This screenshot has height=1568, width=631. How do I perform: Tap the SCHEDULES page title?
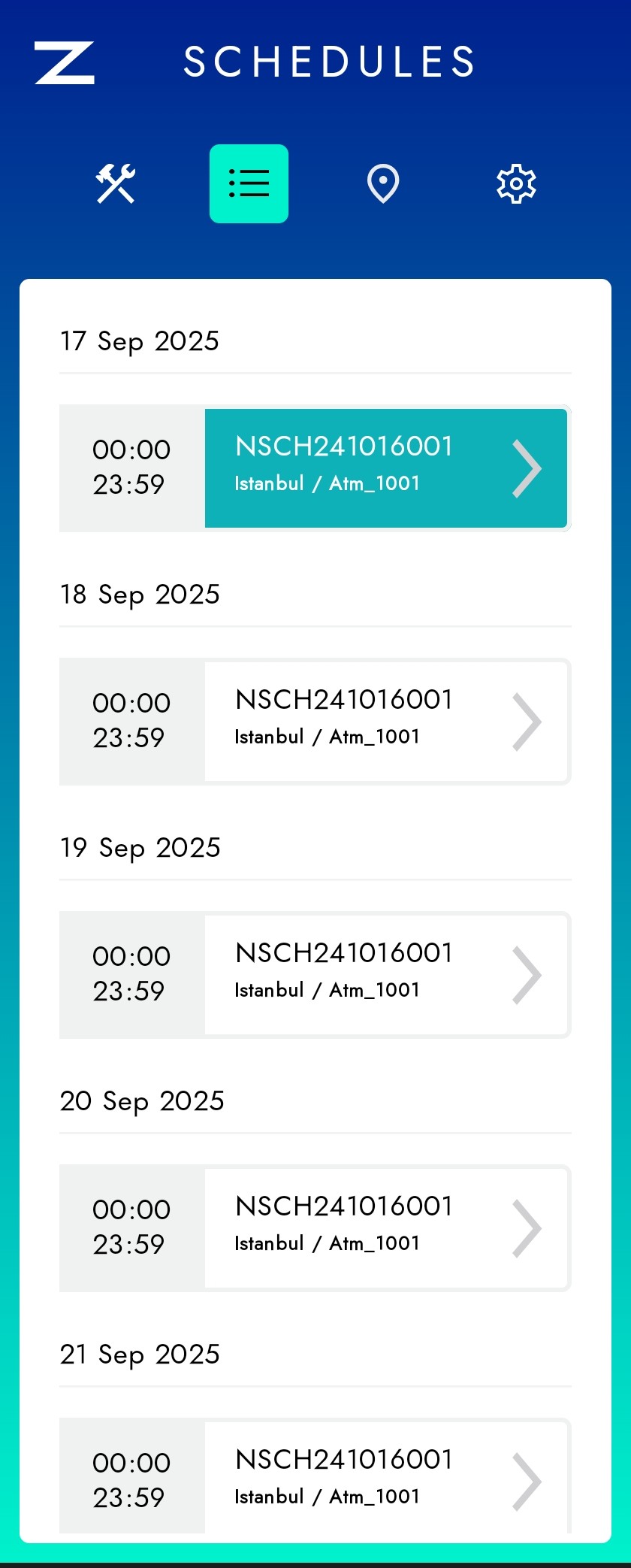click(x=330, y=62)
